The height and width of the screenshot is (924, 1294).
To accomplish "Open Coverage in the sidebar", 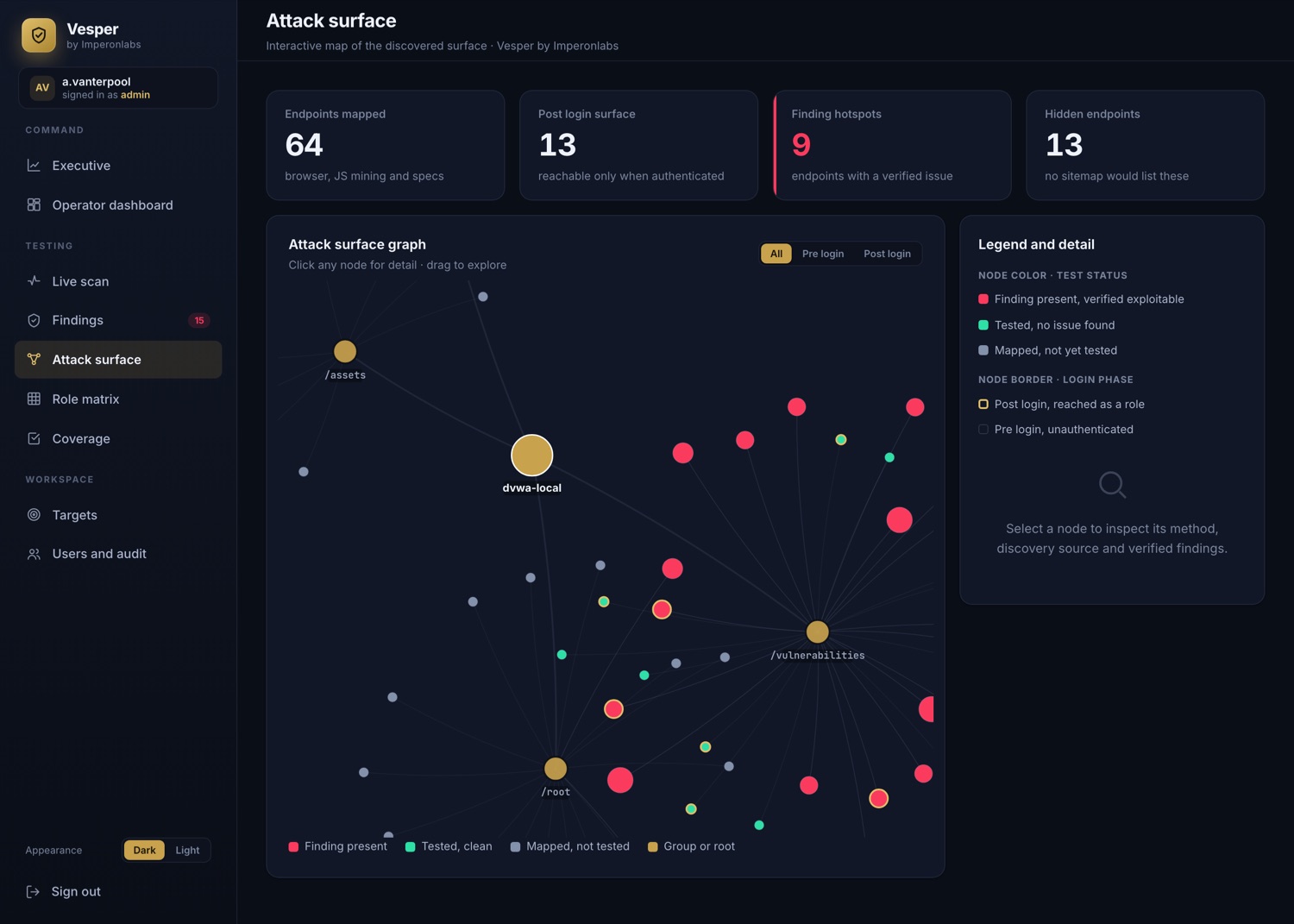I will pos(118,438).
